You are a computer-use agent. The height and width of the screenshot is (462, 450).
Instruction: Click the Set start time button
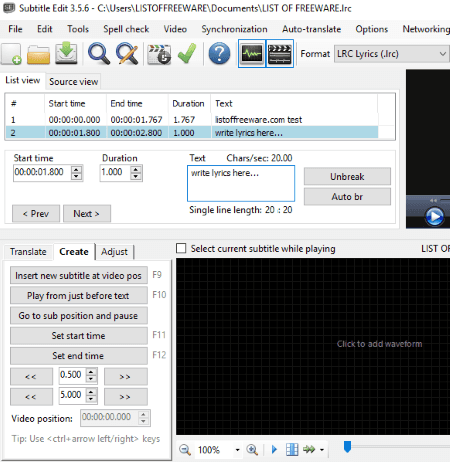(79, 335)
